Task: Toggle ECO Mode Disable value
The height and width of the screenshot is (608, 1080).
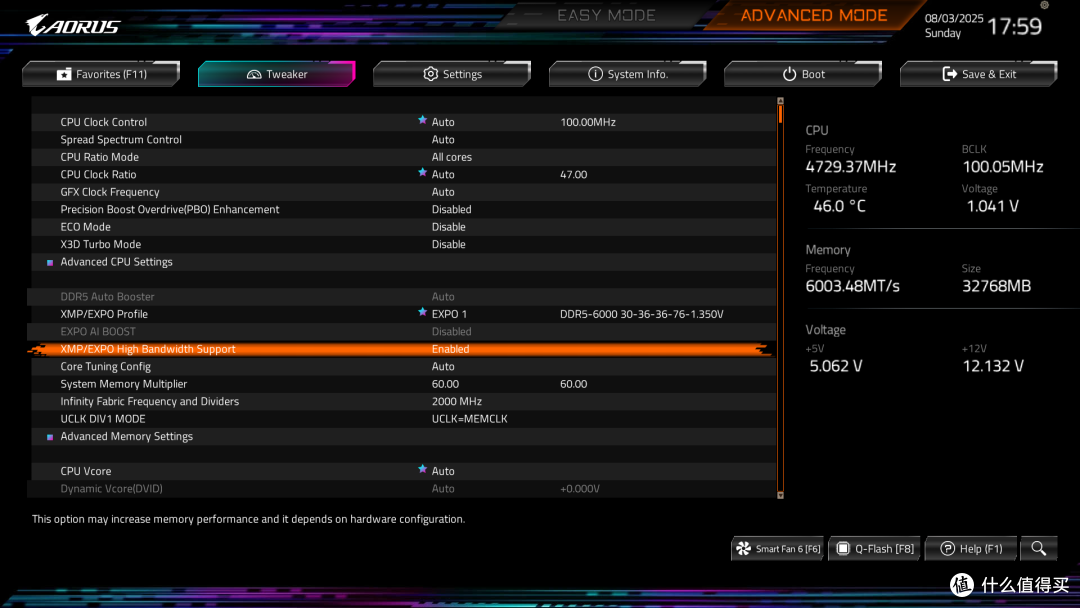Action: click(x=448, y=227)
